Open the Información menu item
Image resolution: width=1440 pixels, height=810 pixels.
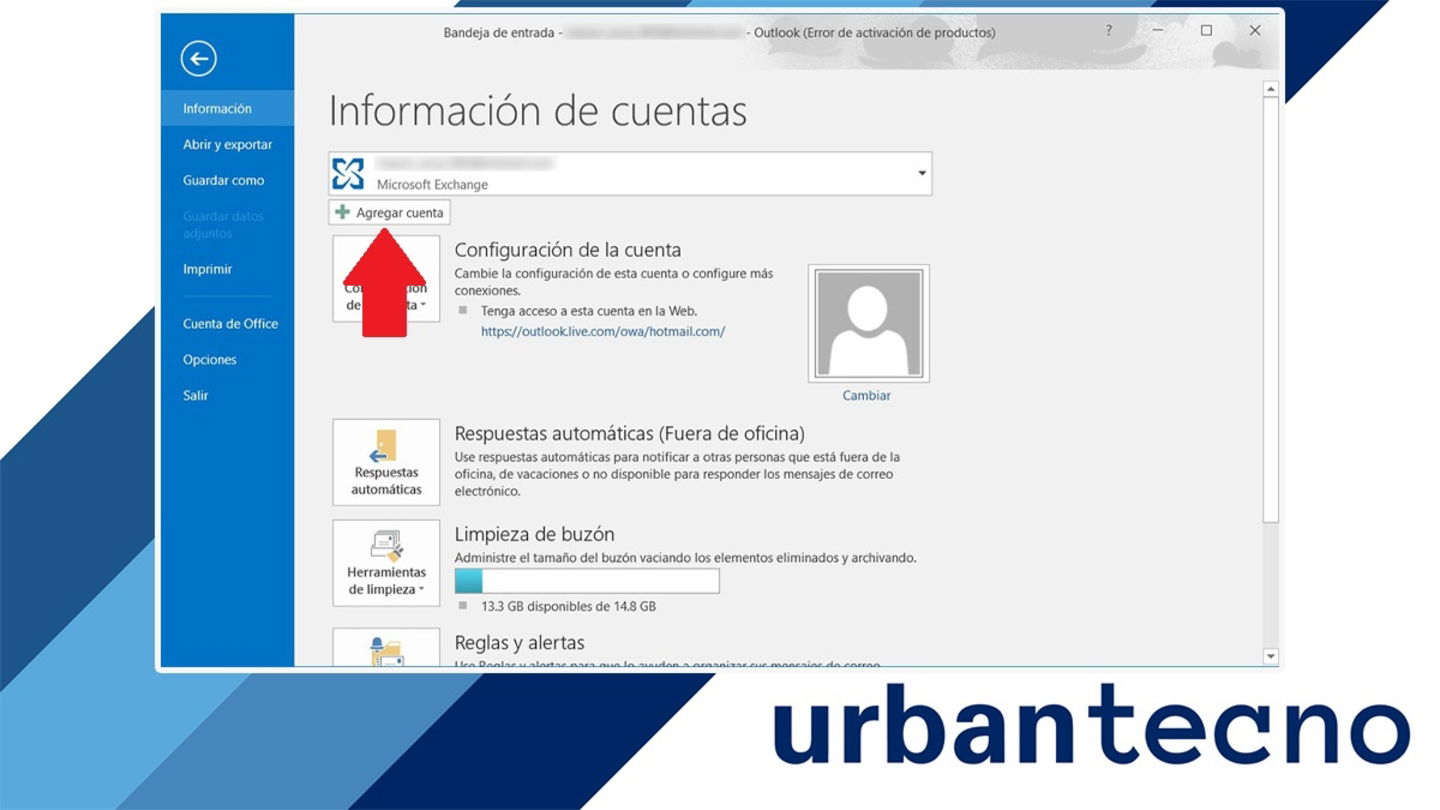click(228, 108)
